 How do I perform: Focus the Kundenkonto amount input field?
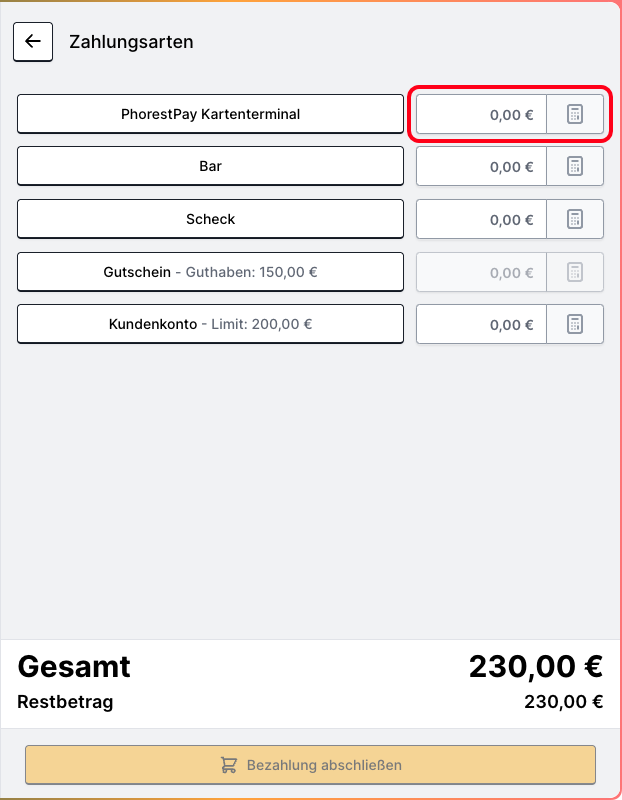pyautogui.click(x=481, y=324)
